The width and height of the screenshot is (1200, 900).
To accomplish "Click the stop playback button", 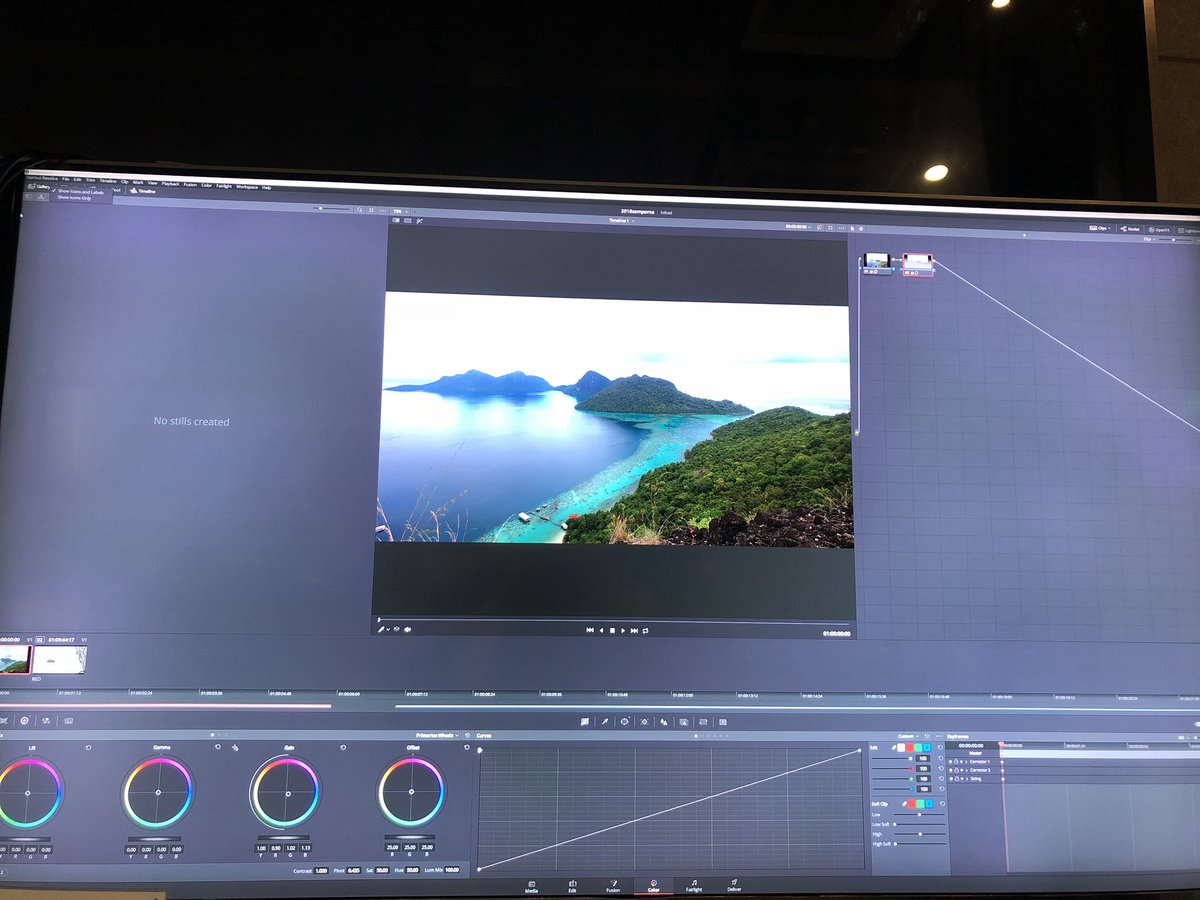I will pyautogui.click(x=612, y=630).
